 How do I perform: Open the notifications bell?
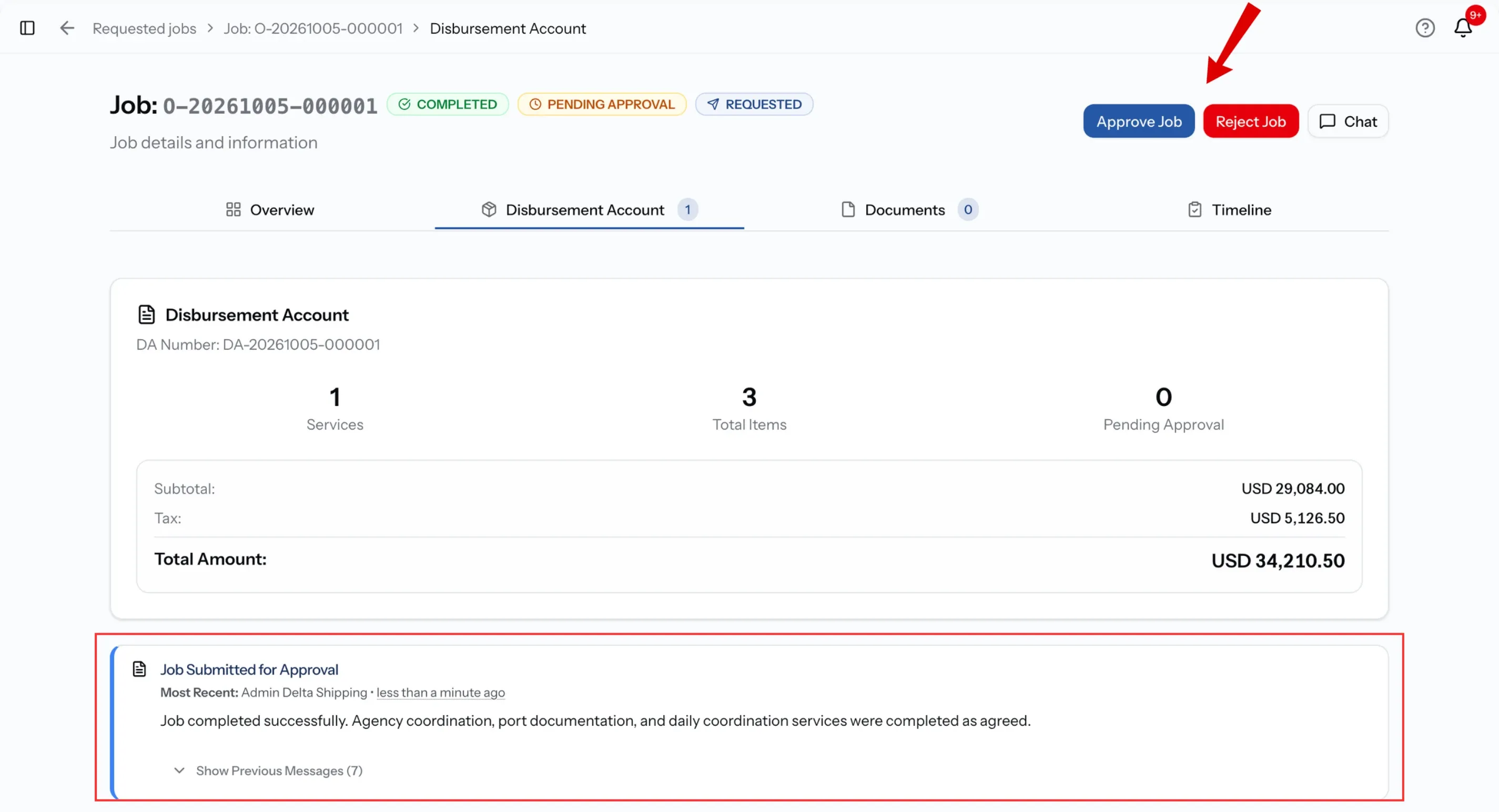(1463, 28)
